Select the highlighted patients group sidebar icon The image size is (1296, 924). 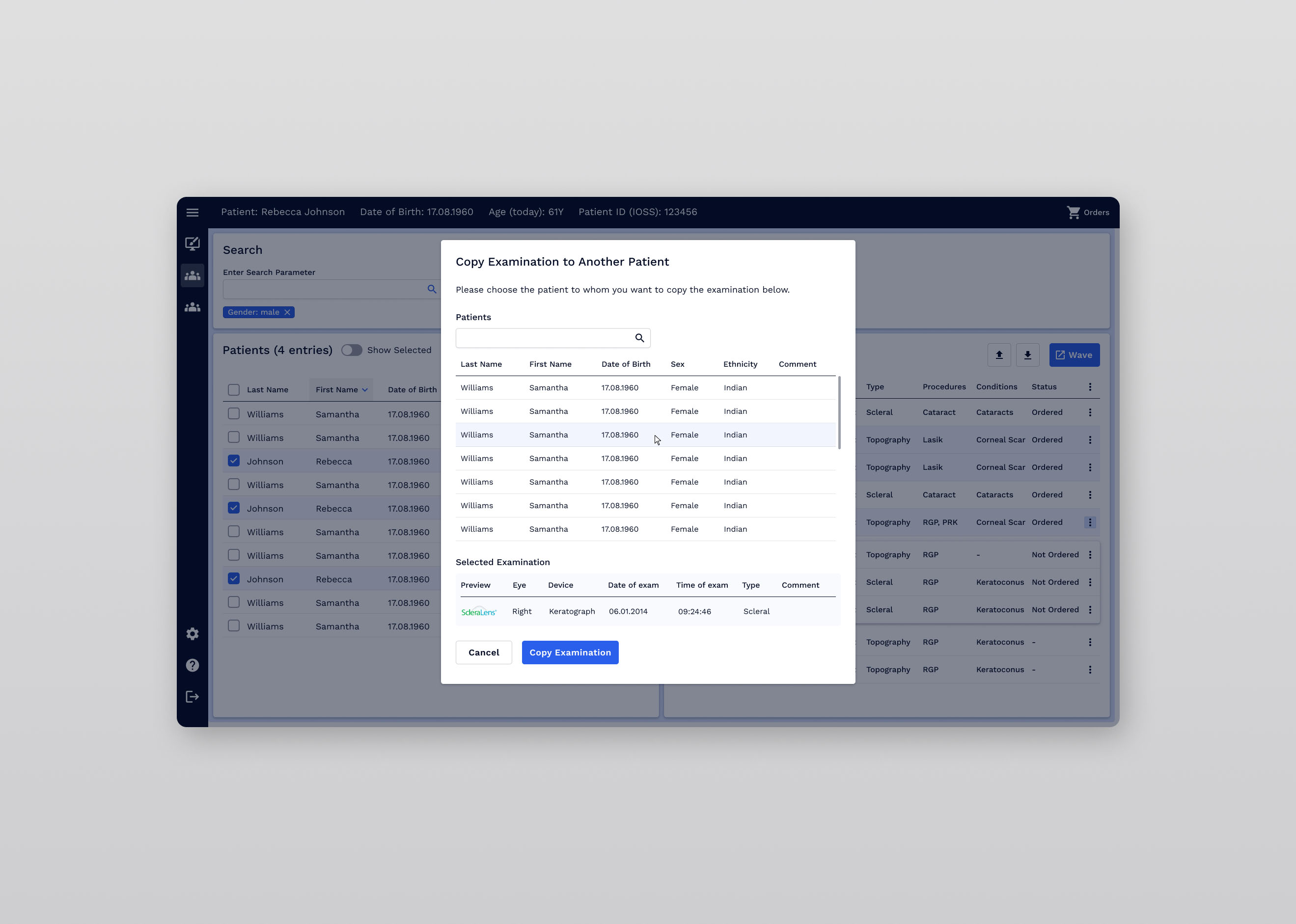point(193,276)
